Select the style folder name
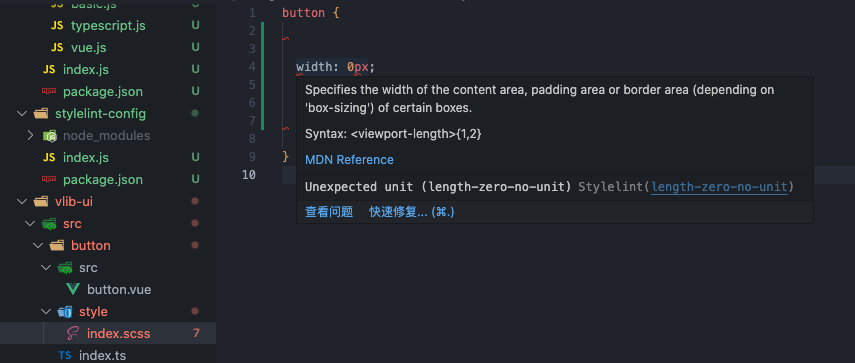The width and height of the screenshot is (855, 363). 93,312
